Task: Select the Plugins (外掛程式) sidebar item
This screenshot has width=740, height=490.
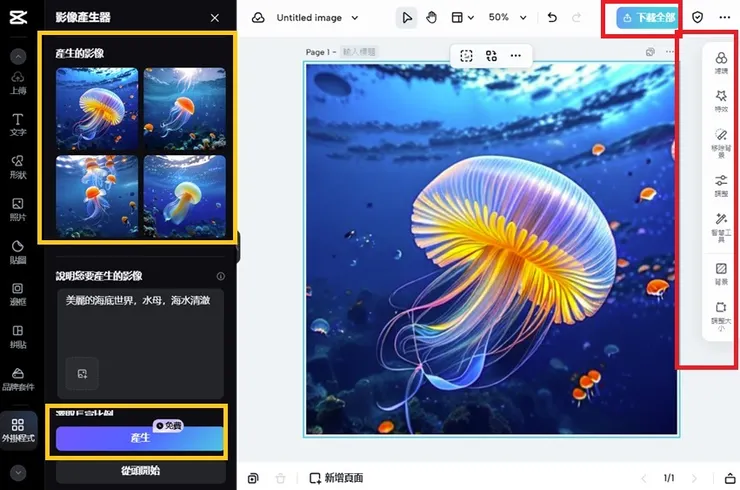Action: pyautogui.click(x=18, y=430)
